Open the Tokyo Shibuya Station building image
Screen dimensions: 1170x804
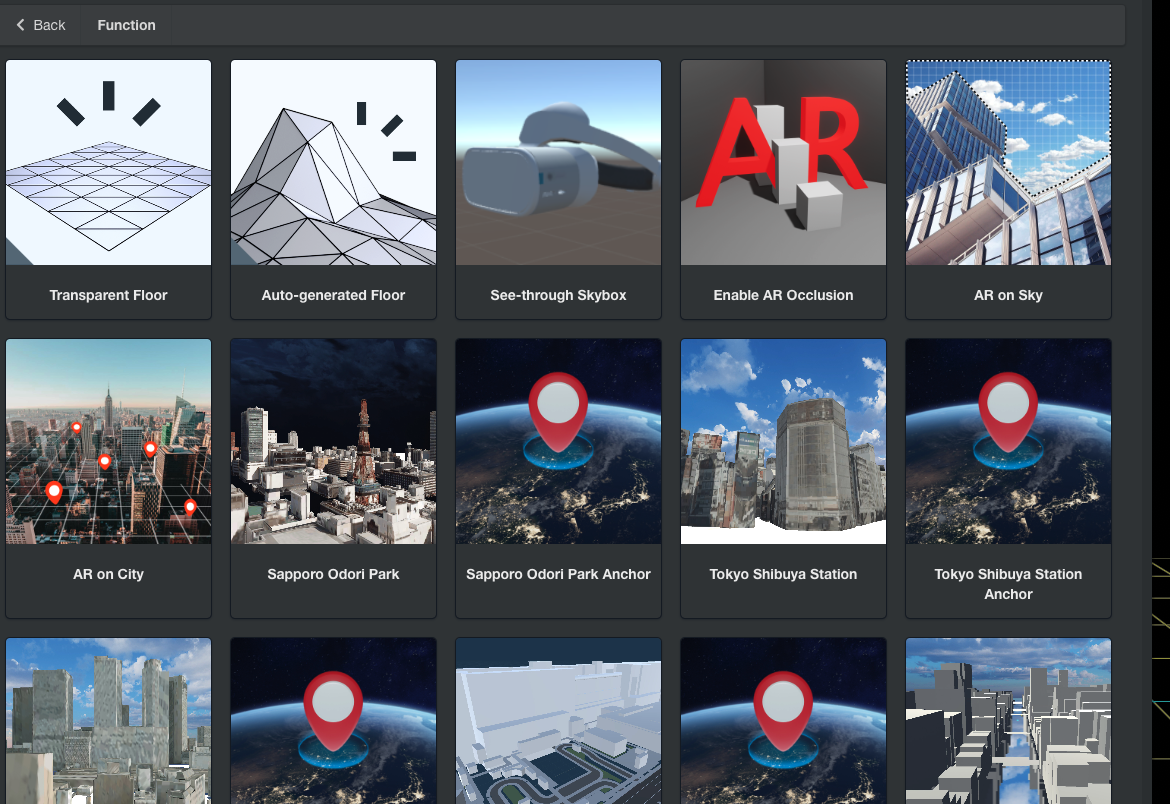coord(783,442)
